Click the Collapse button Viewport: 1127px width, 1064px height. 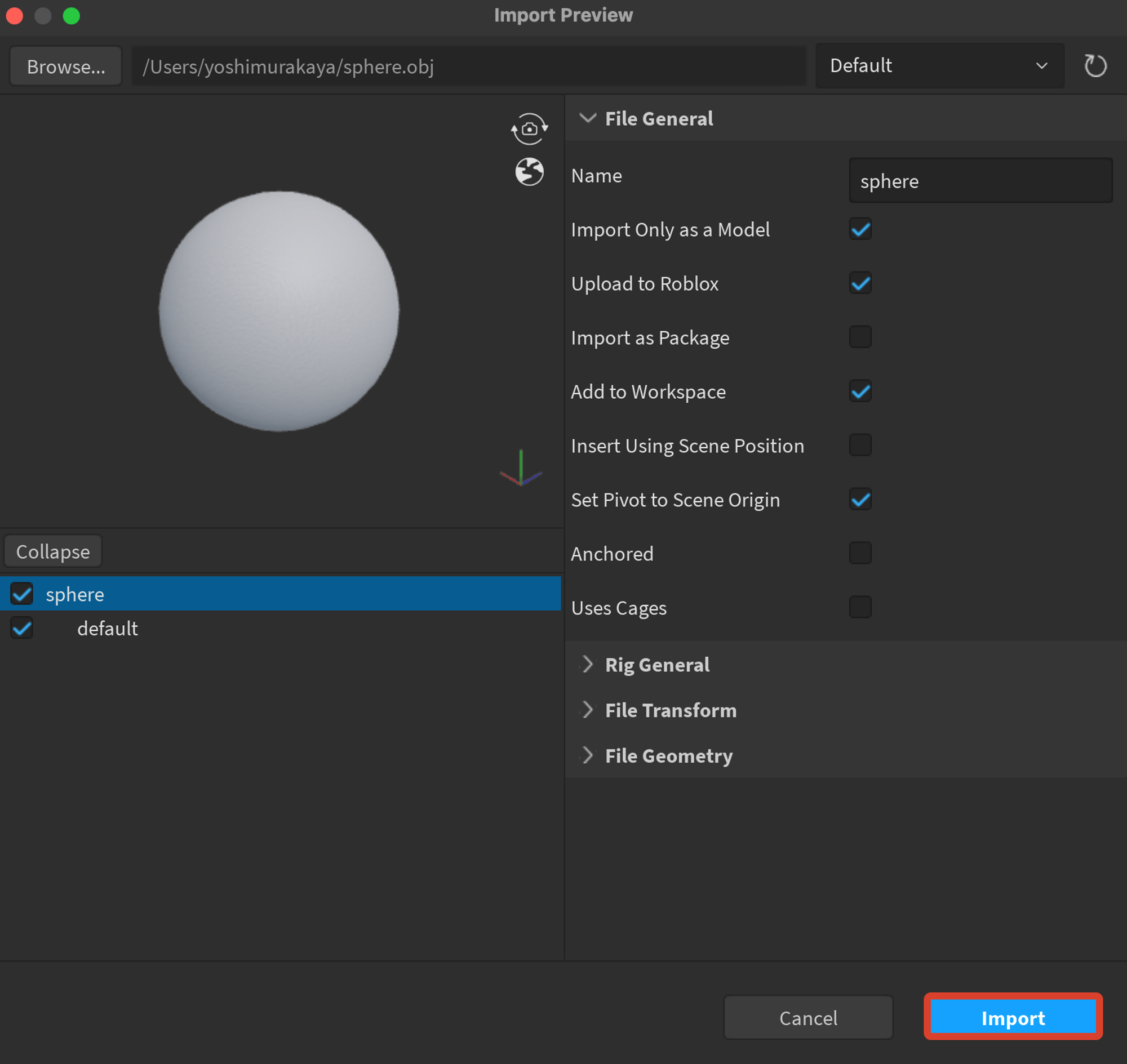[x=53, y=551]
